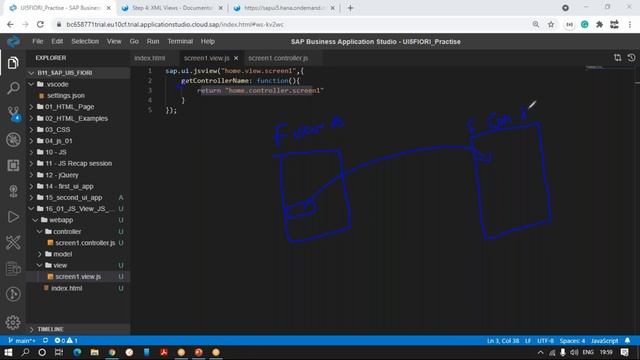Screen dimensions: 640x360
Task: Expand the model folder
Action: click(40, 254)
